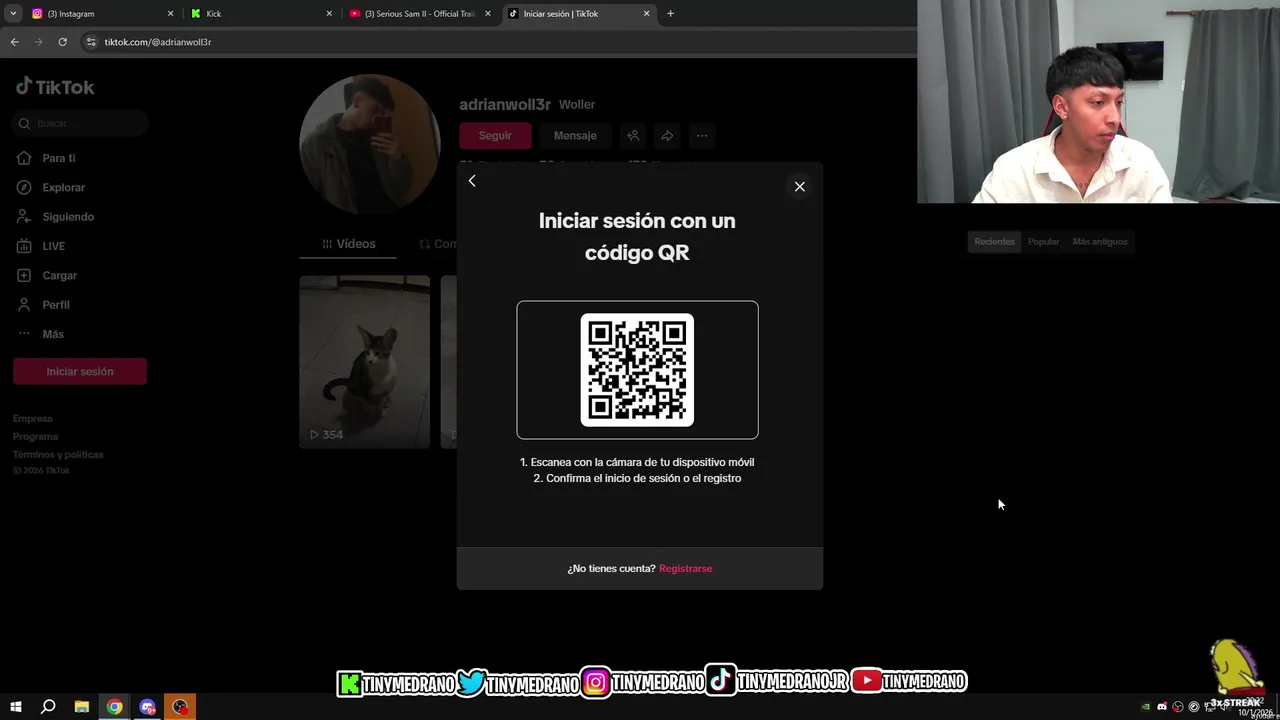
Task: Click the browser back arrow
Action: click(x=14, y=42)
